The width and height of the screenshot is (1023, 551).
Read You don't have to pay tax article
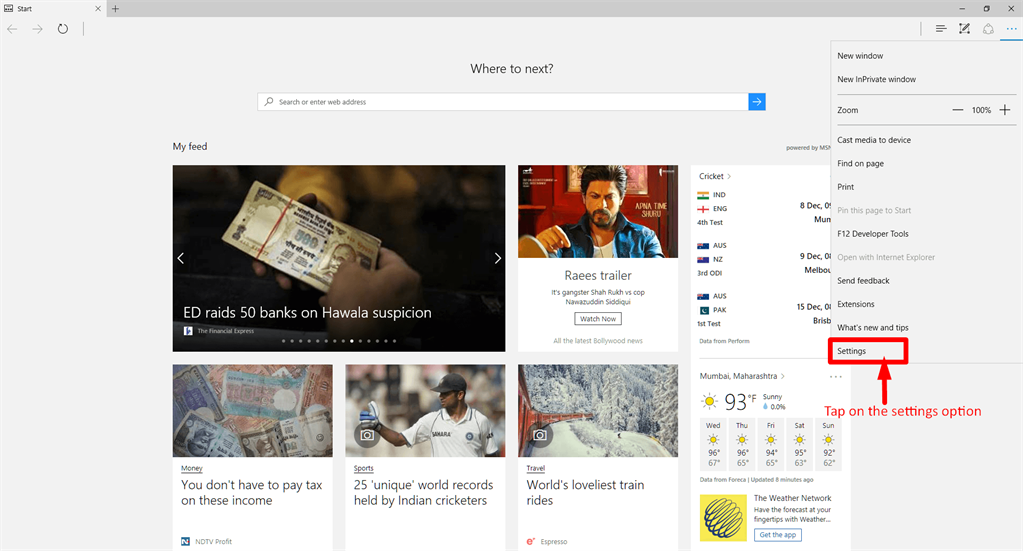coord(252,493)
